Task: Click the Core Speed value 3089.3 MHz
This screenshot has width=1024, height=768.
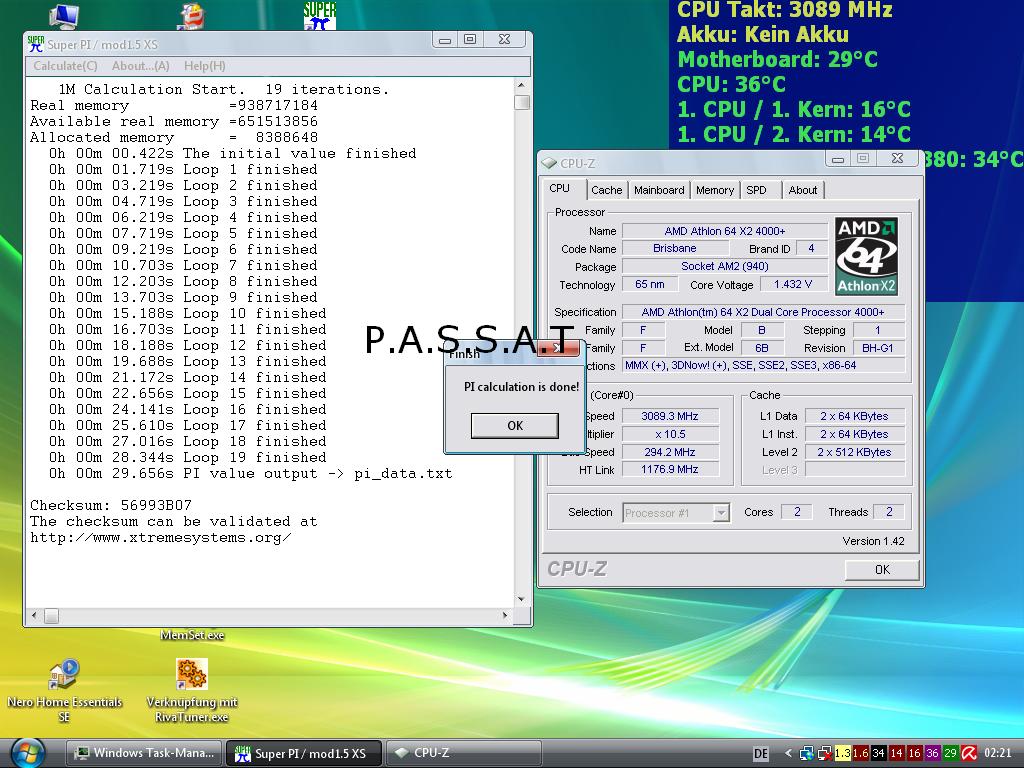Action: click(x=670, y=416)
